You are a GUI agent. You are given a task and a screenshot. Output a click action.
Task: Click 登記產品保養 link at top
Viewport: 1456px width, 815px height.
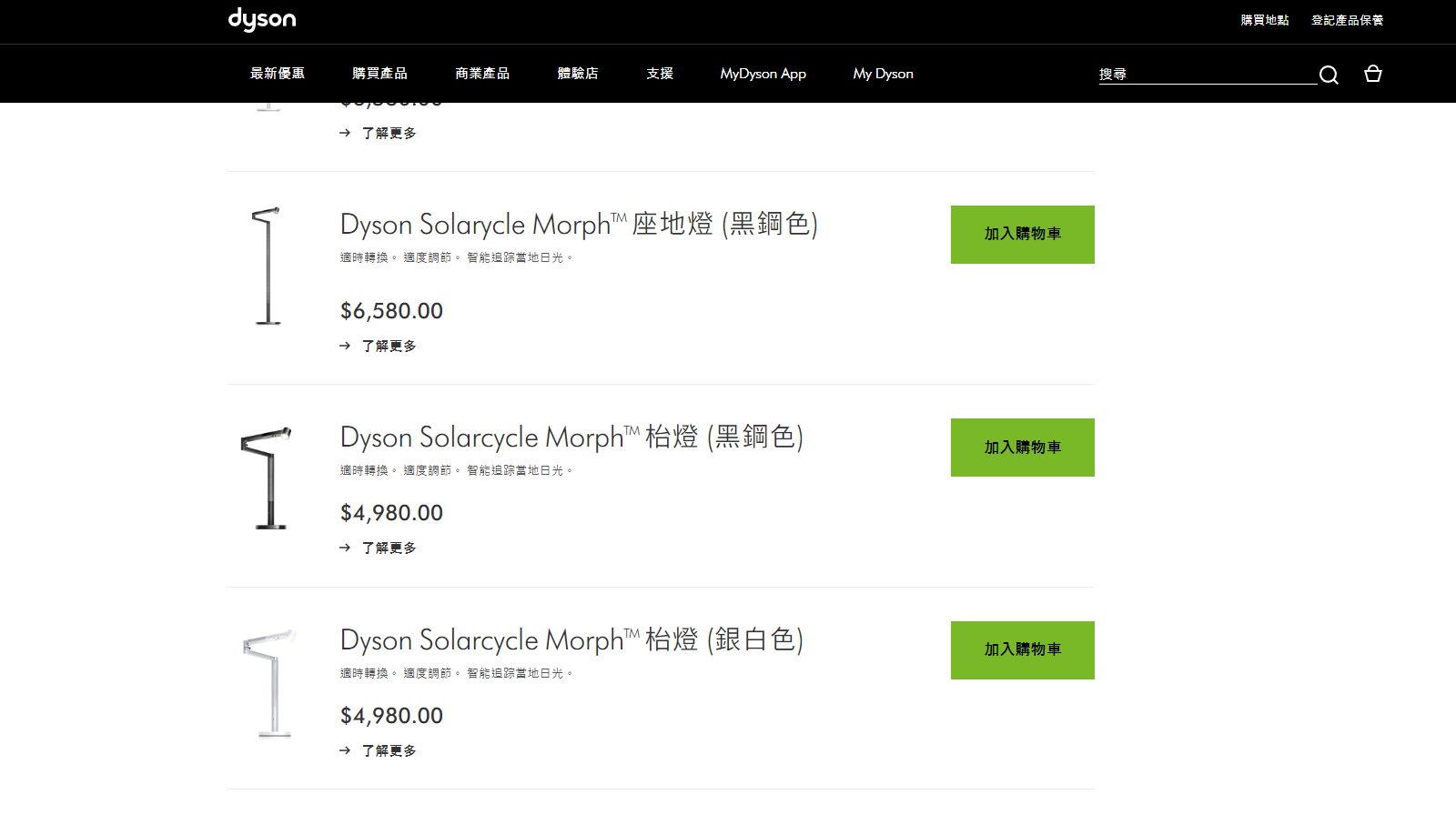coord(1347,20)
